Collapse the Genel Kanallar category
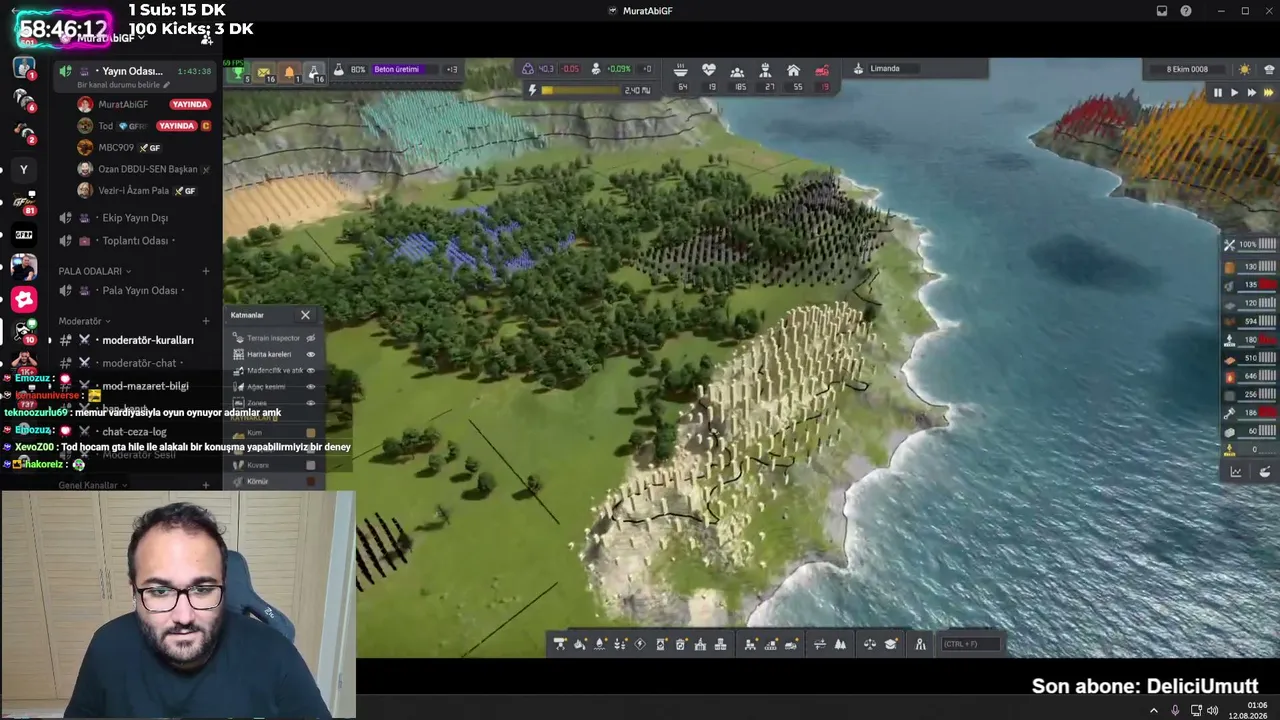 (x=93, y=485)
